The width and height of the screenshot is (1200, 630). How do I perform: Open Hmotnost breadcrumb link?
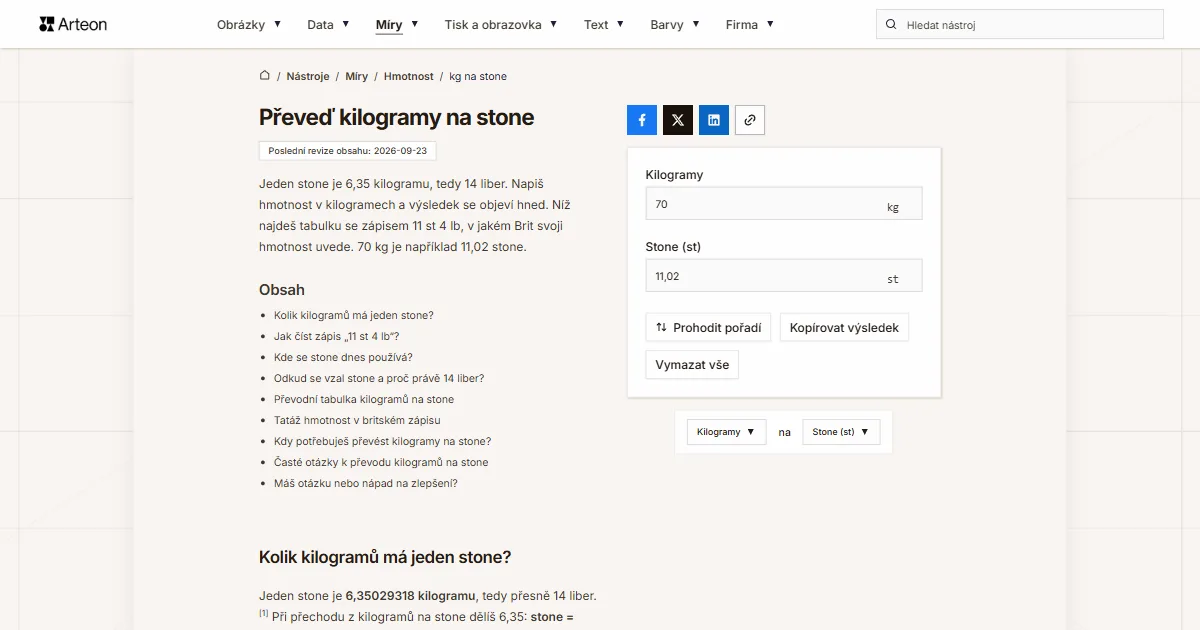point(409,76)
